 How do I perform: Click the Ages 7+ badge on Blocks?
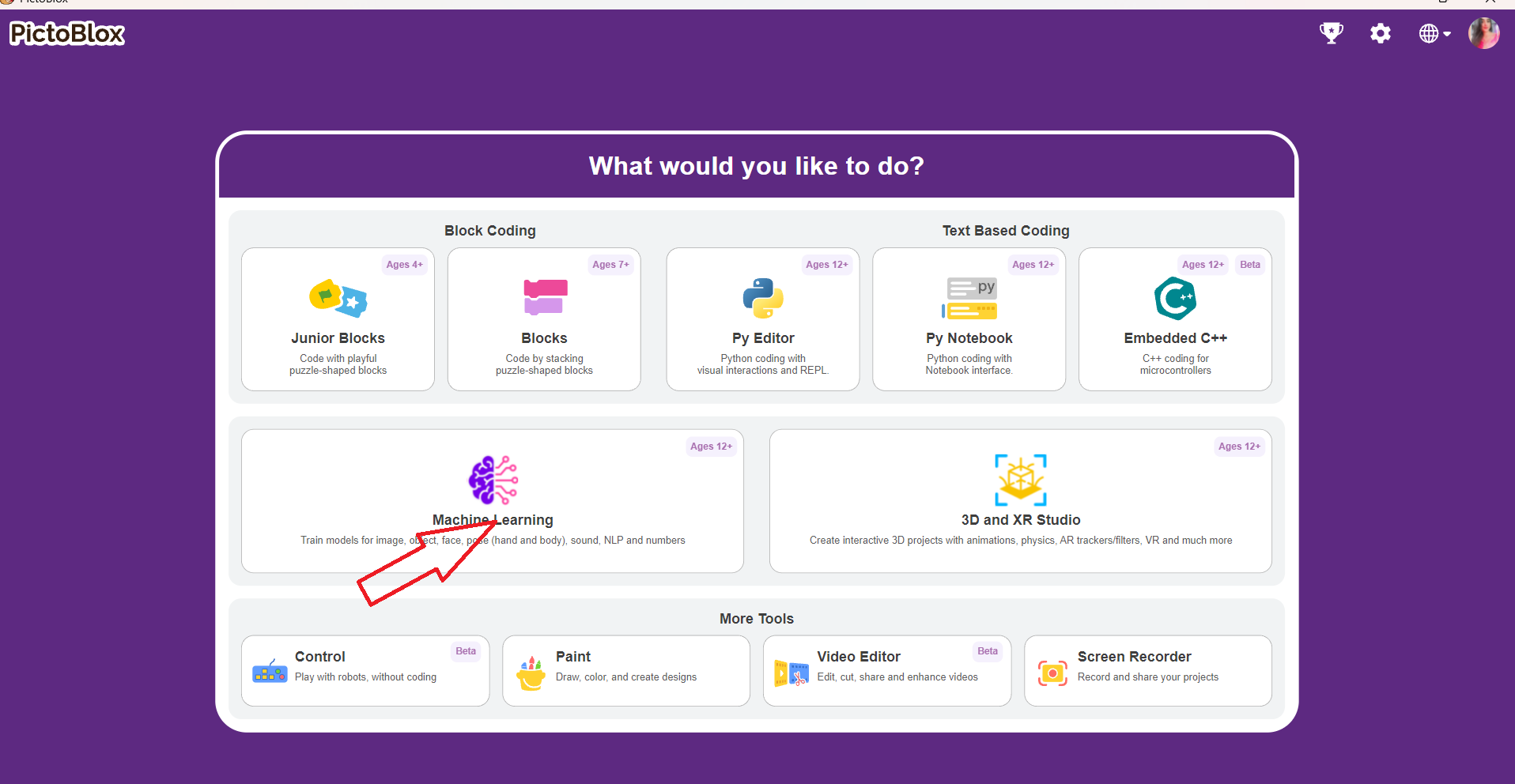coord(611,265)
